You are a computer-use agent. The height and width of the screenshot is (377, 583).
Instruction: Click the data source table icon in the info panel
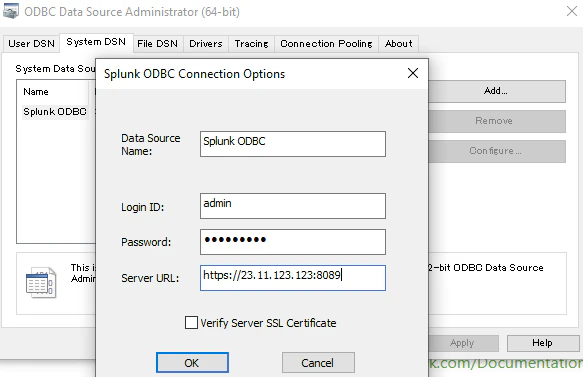[41, 283]
